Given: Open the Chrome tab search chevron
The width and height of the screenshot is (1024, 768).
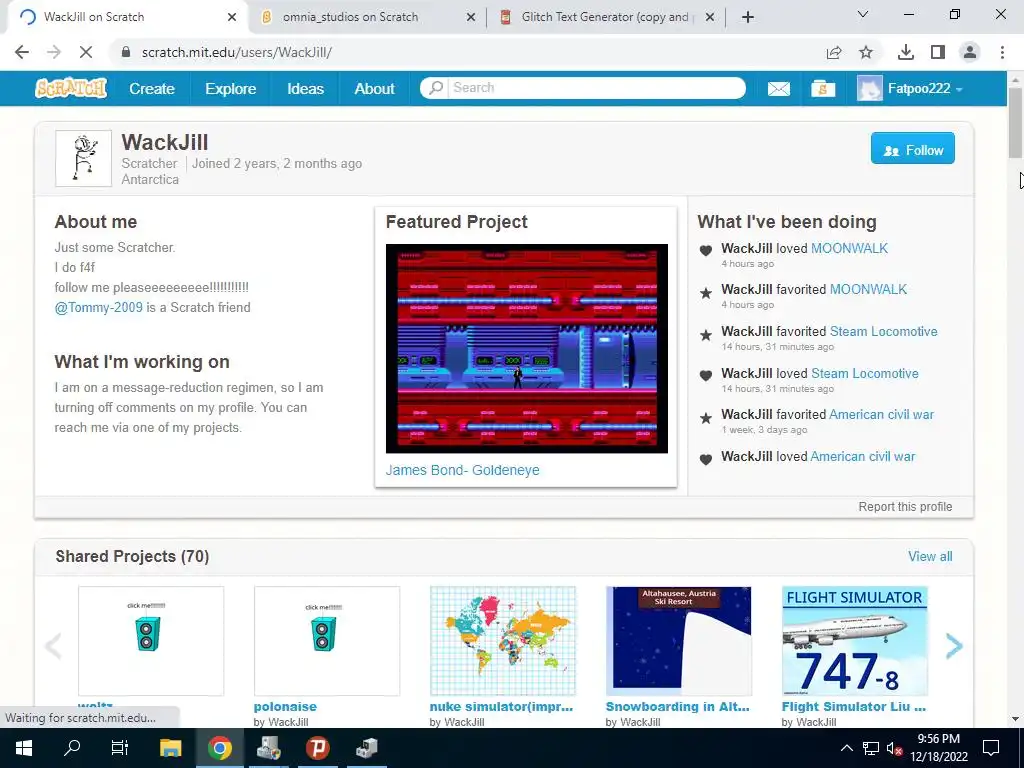Looking at the screenshot, I should (863, 14).
